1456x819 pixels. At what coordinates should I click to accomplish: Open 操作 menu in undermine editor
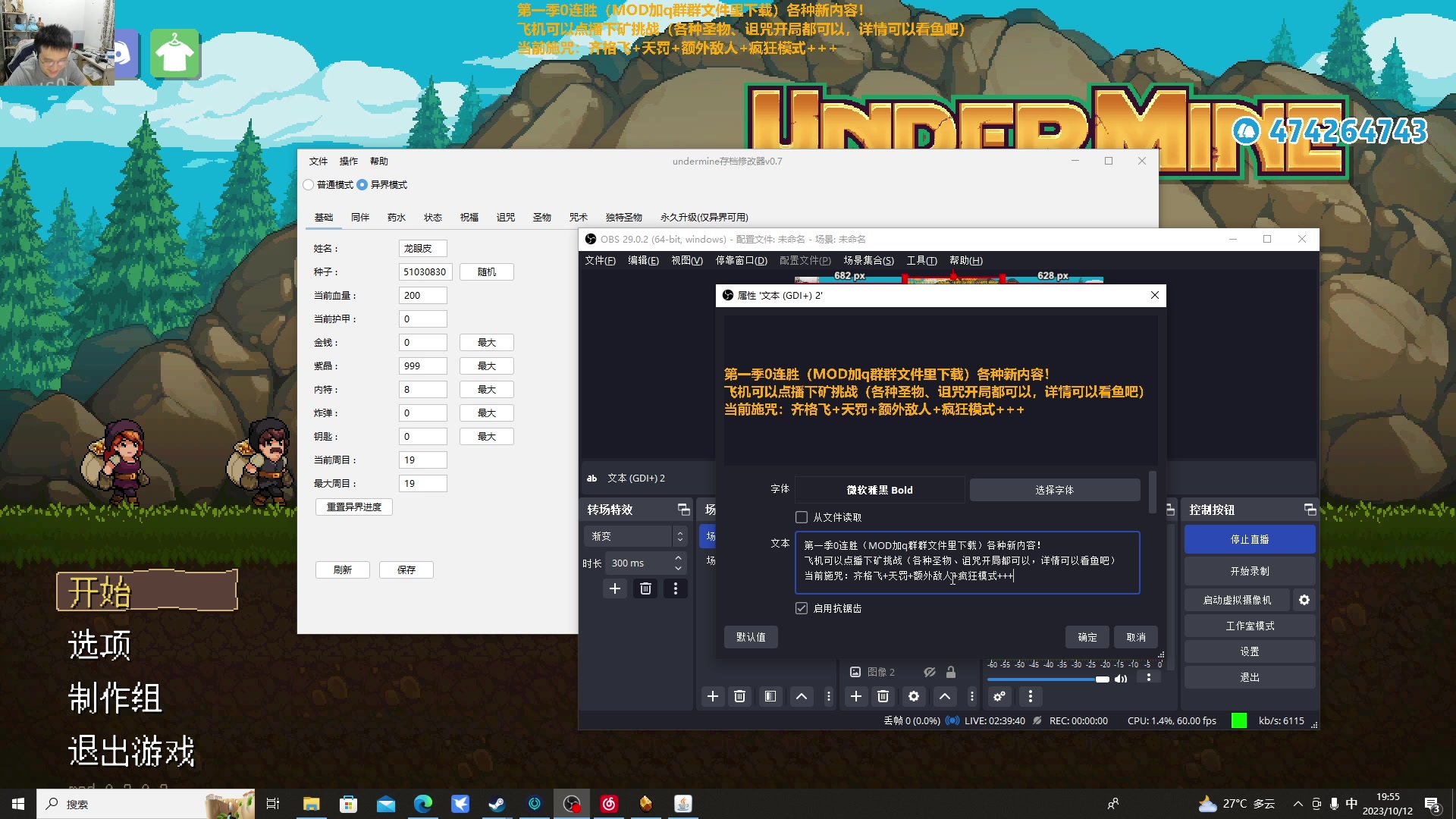(349, 161)
